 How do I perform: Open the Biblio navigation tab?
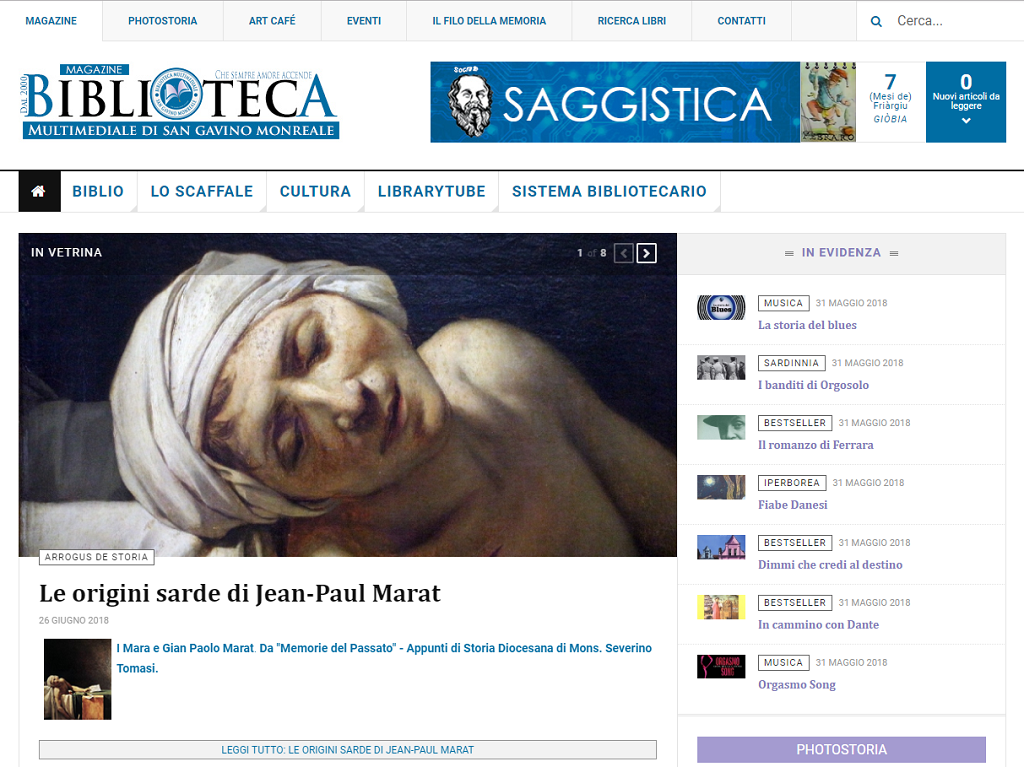(98, 191)
